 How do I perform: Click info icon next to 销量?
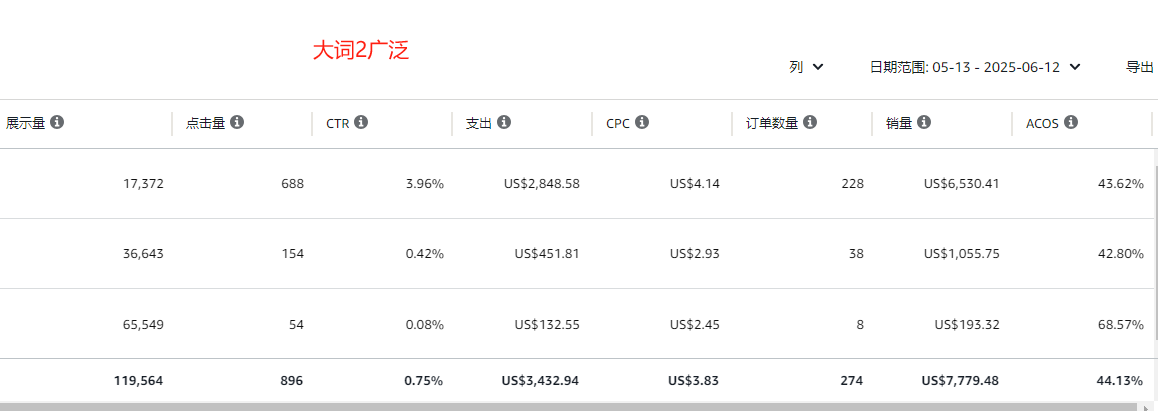coord(923,122)
